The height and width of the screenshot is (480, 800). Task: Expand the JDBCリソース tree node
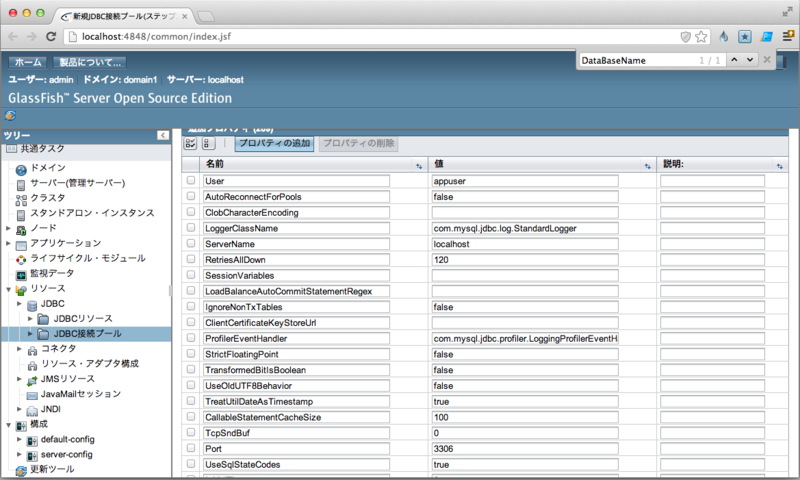(30, 319)
